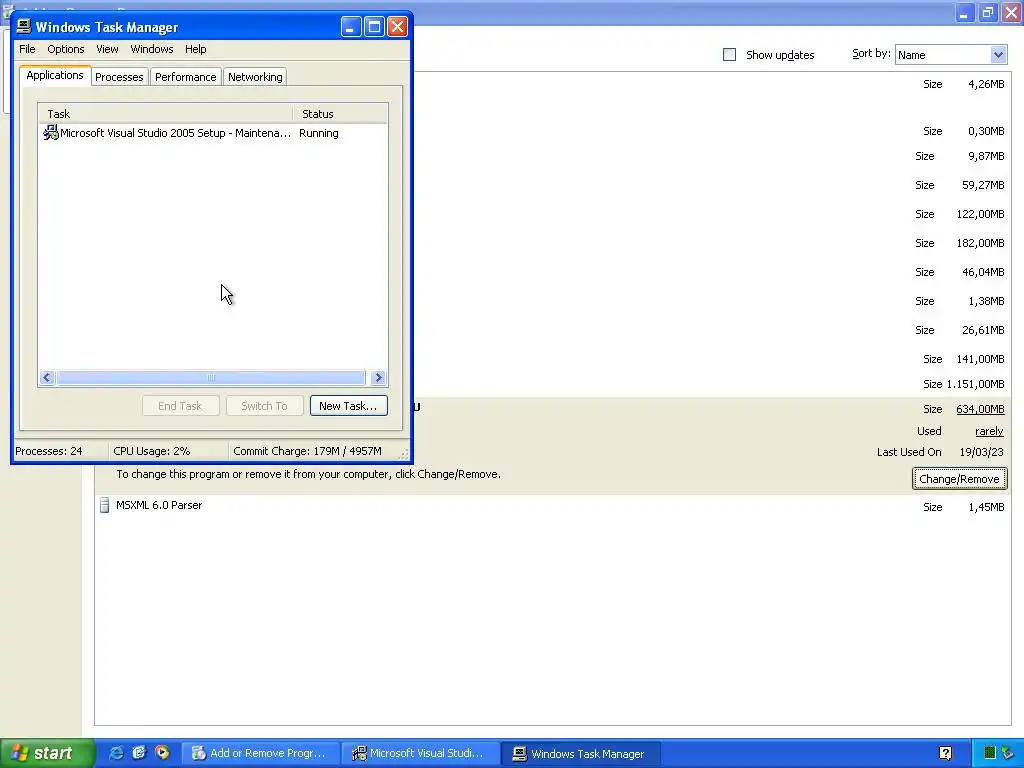Viewport: 1024px width, 768px height.
Task: Click the Change/Remove button
Action: pyautogui.click(x=959, y=479)
